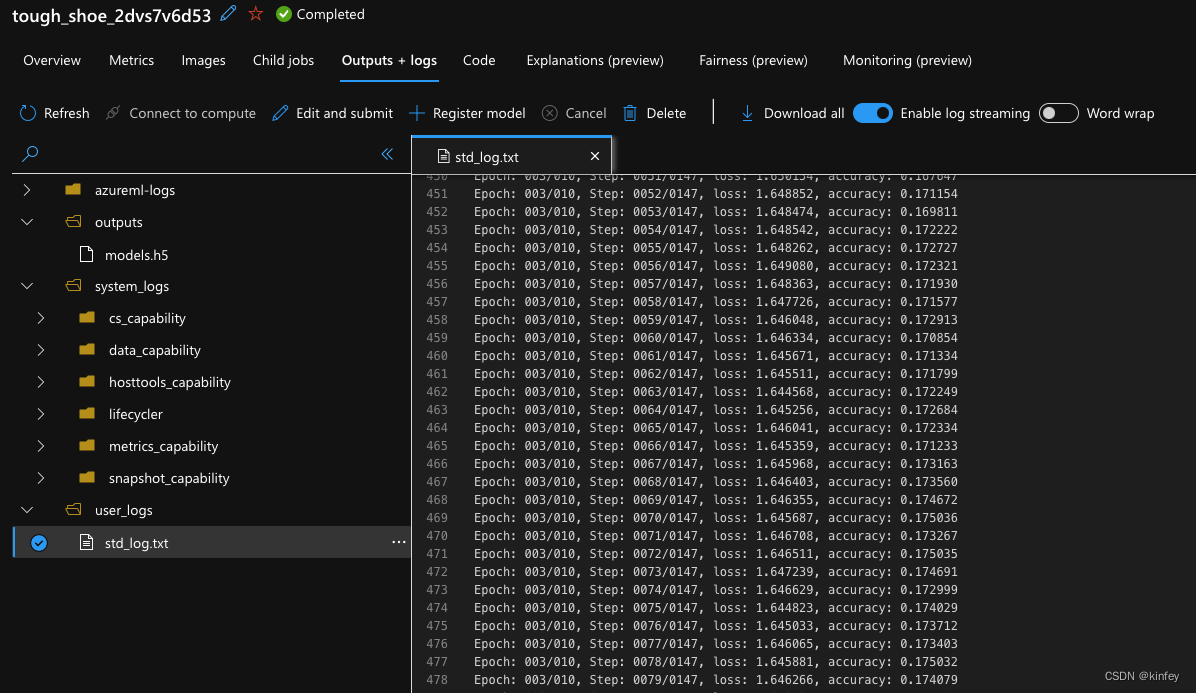Click the Download all button label
The height and width of the screenshot is (693, 1196).
point(804,113)
